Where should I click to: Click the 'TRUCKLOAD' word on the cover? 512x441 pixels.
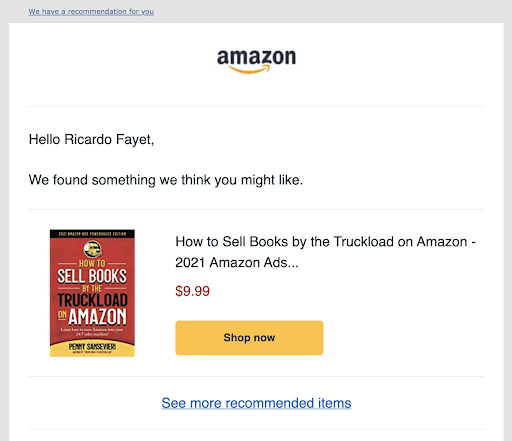coord(93,300)
